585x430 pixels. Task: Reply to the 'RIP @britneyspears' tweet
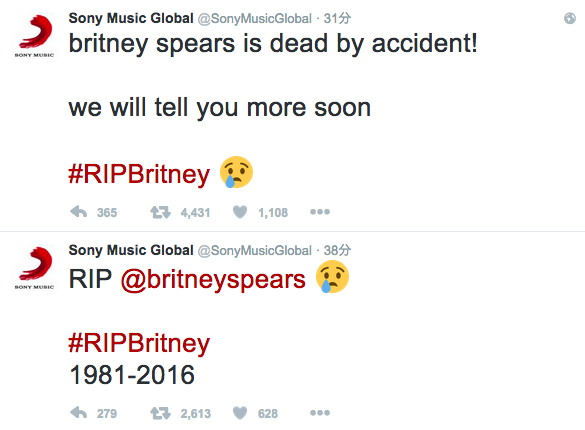tap(78, 413)
